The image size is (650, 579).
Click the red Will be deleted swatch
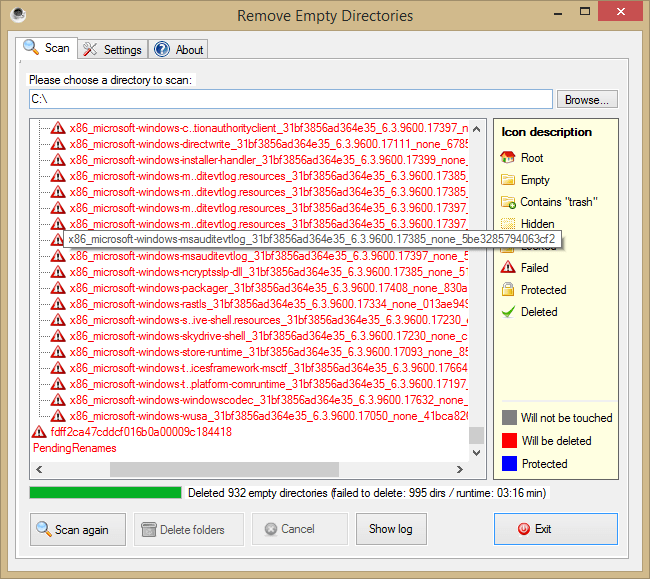(x=509, y=441)
